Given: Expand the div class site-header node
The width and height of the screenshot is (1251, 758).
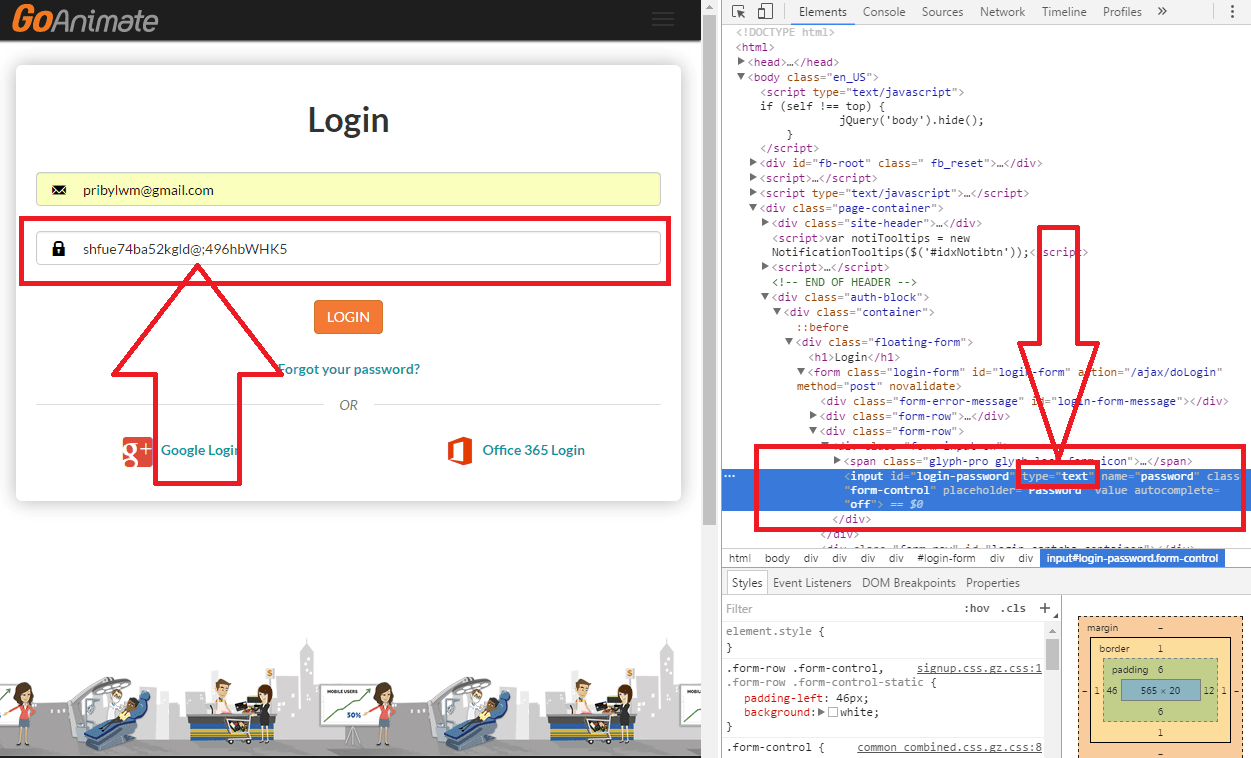Looking at the screenshot, I should (x=766, y=223).
